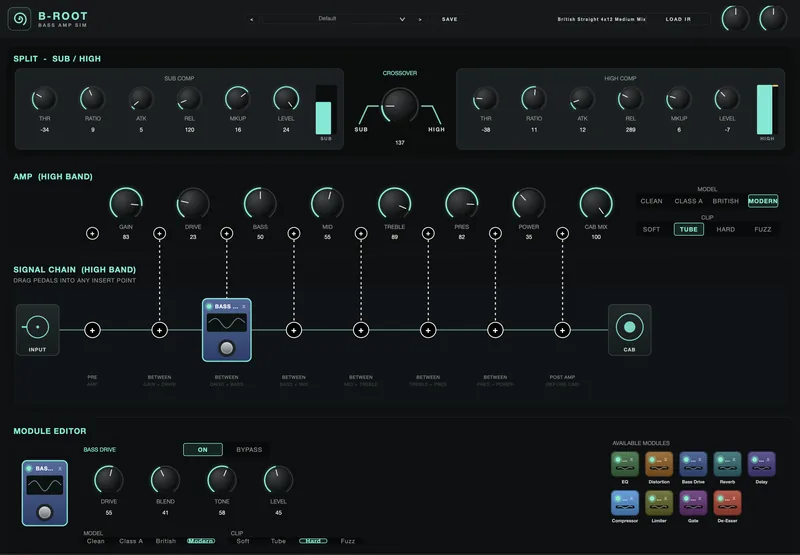Click the B-ROOT spiral logo icon
Screen dimensions: 800x555
20,19
